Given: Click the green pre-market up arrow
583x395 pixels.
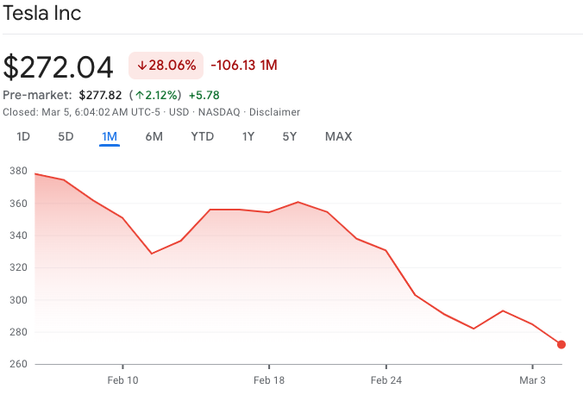Looking at the screenshot, I should tap(139, 95).
